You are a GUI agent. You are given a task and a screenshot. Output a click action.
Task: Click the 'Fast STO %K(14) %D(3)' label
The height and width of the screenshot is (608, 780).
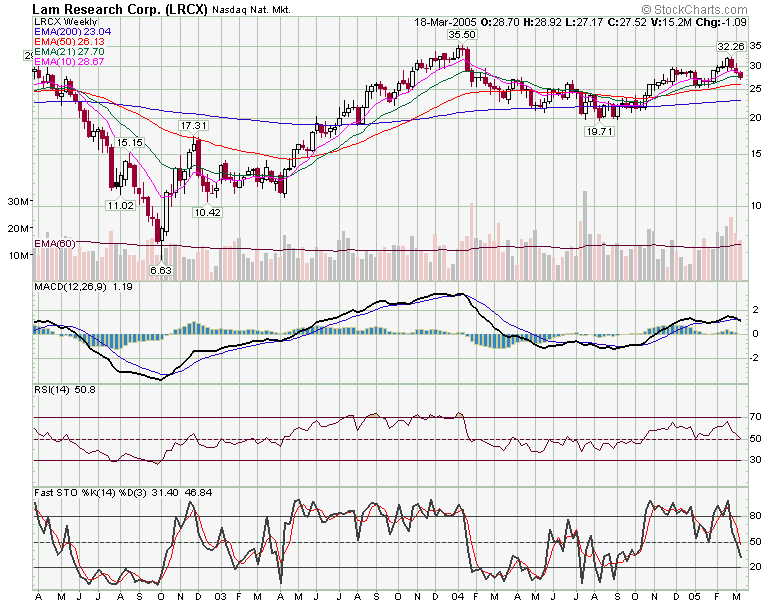[x=91, y=493]
